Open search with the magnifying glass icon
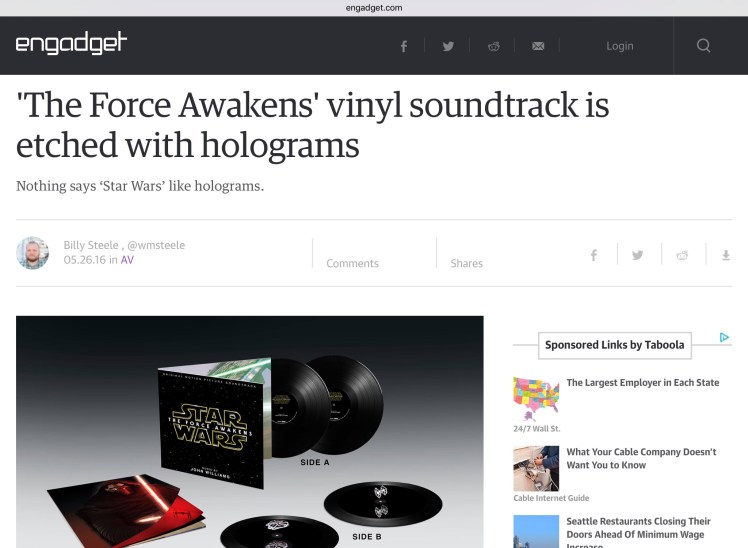Viewport: 748px width, 548px height. [x=703, y=45]
